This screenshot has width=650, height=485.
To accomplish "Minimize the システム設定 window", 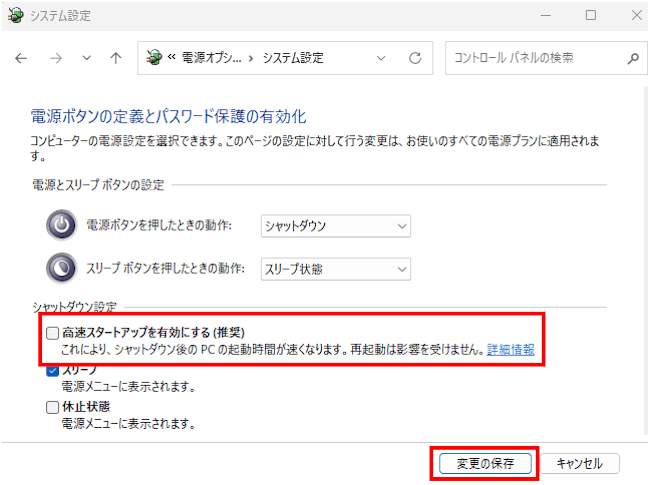I will (x=546, y=16).
